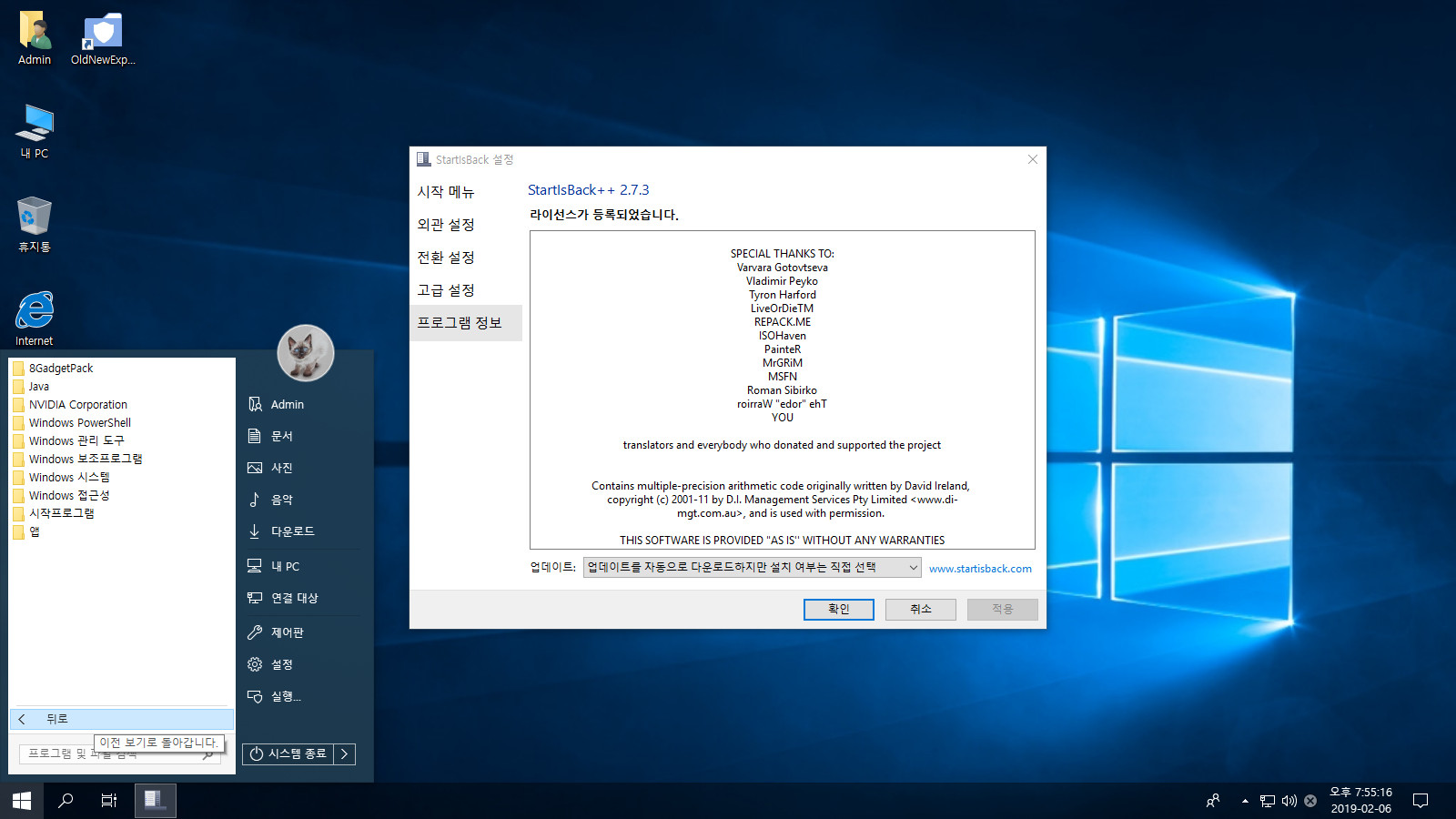This screenshot has width=1456, height=819.
Task: Click the 취소 button
Action: click(921, 610)
